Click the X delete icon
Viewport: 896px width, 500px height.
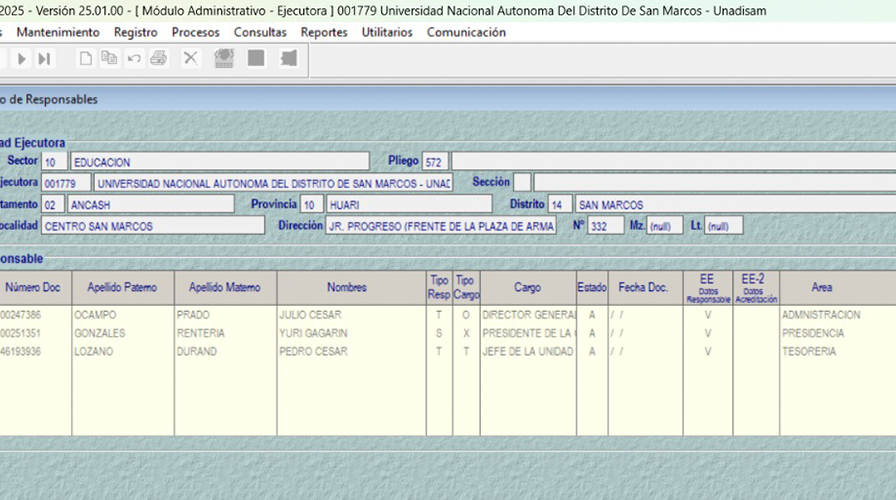click(190, 58)
